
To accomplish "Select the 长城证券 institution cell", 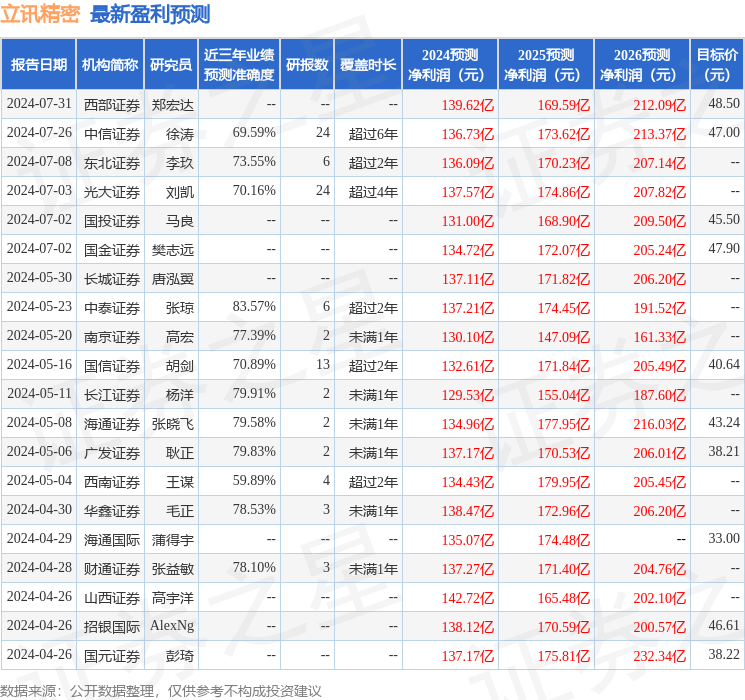I will [x=112, y=278].
